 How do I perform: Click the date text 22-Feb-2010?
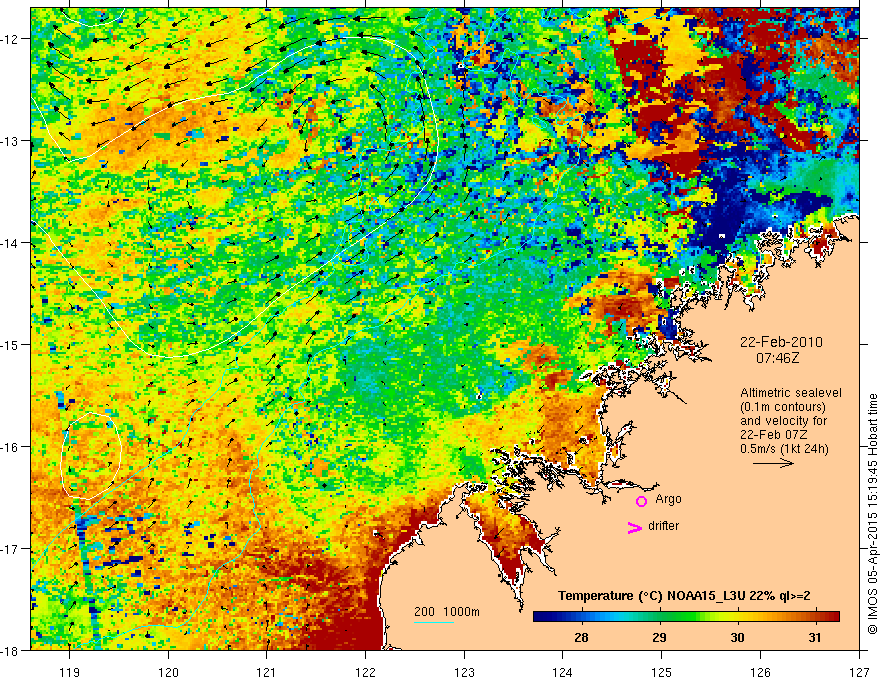pos(781,342)
